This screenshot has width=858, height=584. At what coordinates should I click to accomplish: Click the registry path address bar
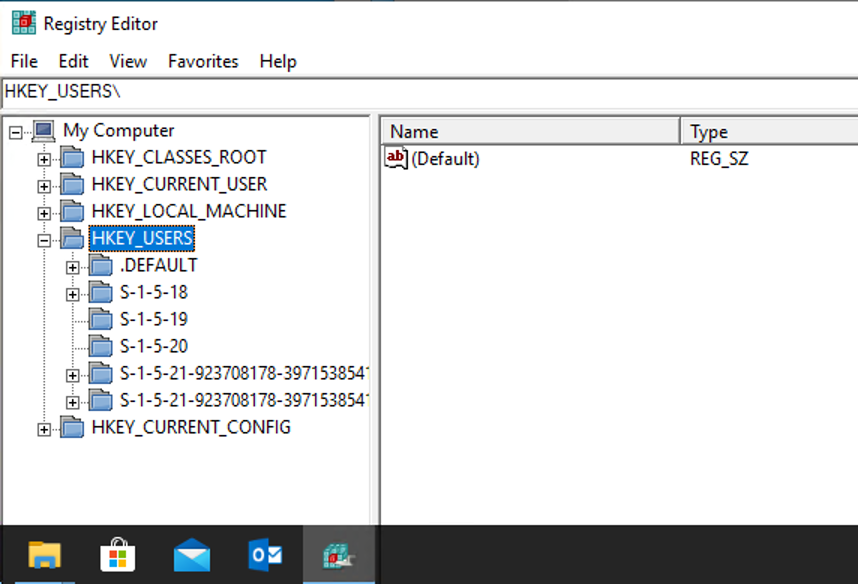pyautogui.click(x=430, y=91)
